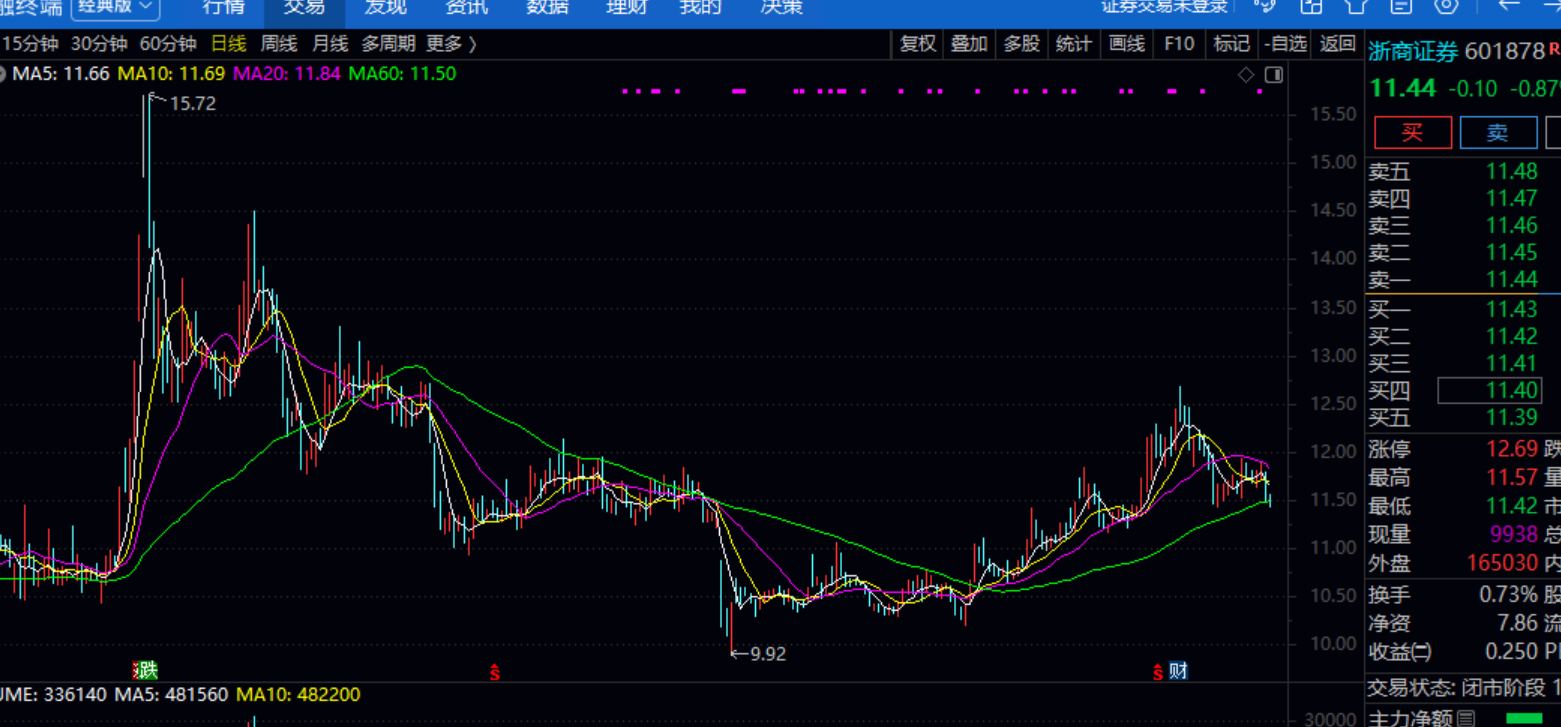This screenshot has height=727, width=1561.
Task: Click 交易状态: 闭市阶段 status
Action: click(x=1457, y=688)
